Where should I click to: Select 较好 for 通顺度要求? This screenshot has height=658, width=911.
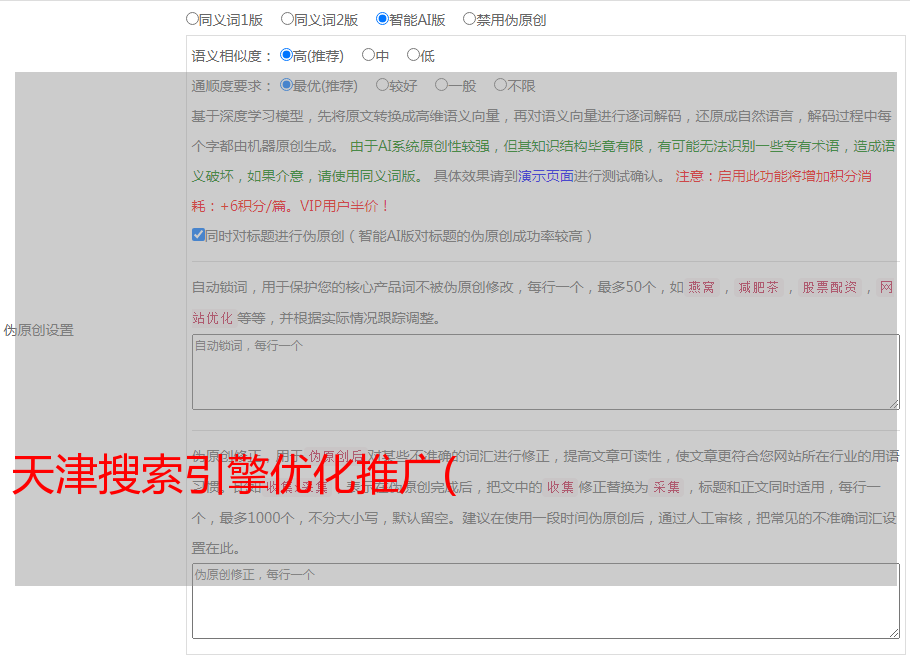pyautogui.click(x=383, y=85)
